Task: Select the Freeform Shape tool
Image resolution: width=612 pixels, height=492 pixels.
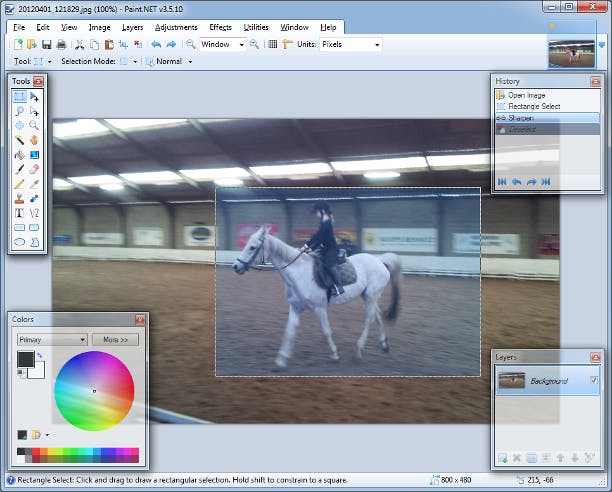Action: coord(34,242)
